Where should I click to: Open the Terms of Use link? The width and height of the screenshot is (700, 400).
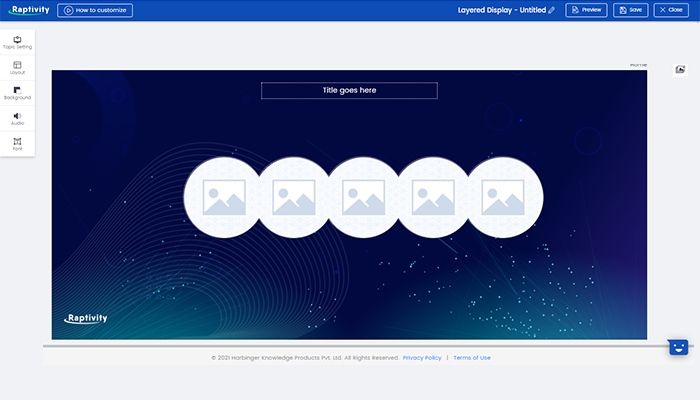coord(472,358)
